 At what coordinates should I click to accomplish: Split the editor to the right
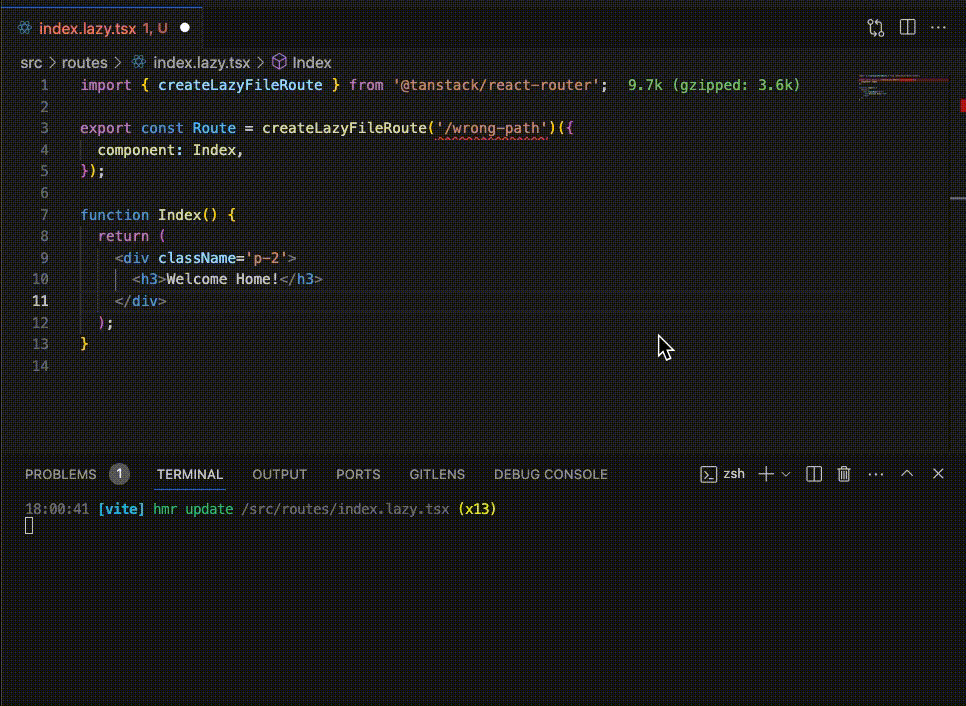(x=907, y=27)
